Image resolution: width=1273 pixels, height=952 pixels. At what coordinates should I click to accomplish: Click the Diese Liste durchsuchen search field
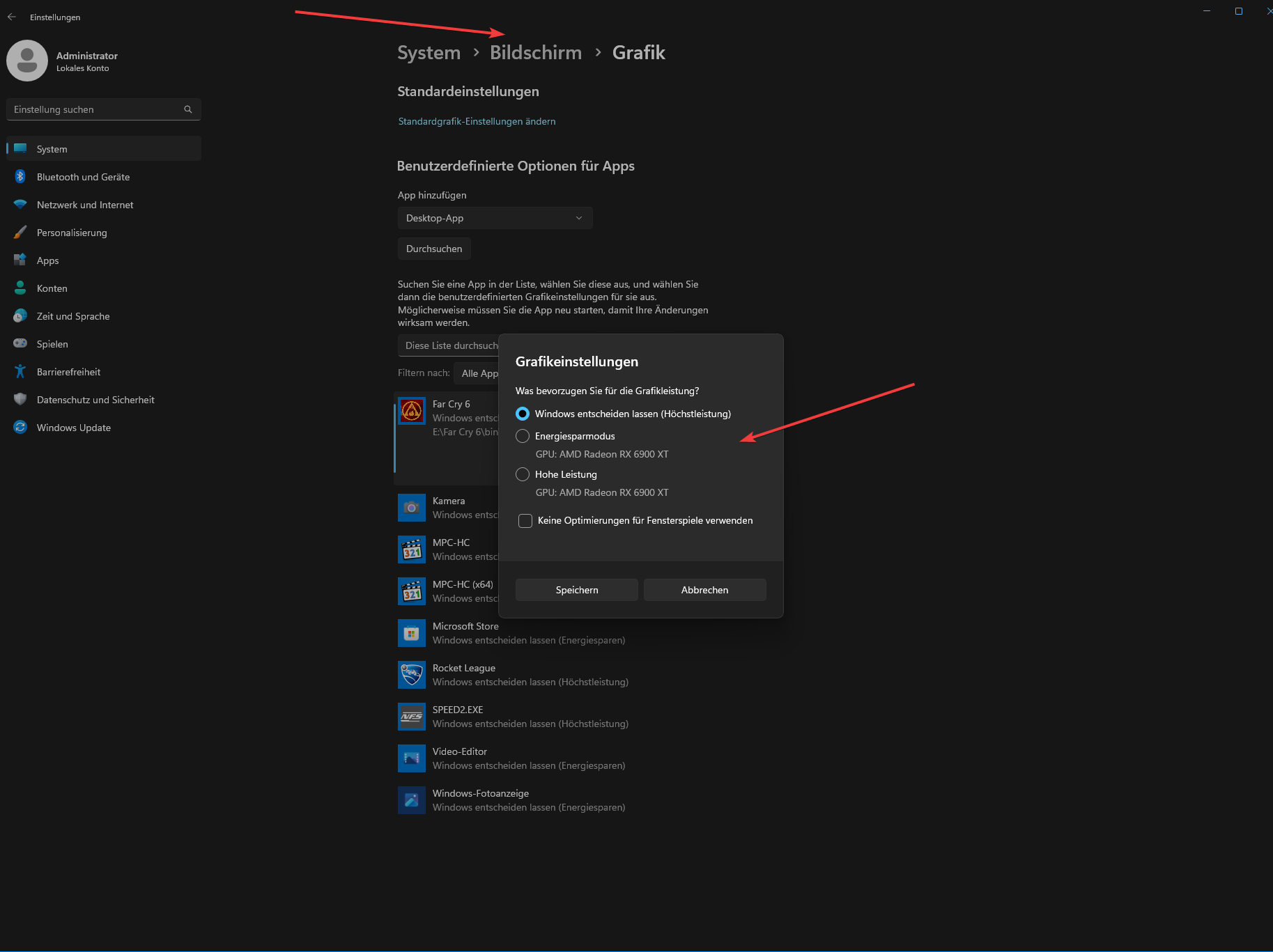coord(449,345)
